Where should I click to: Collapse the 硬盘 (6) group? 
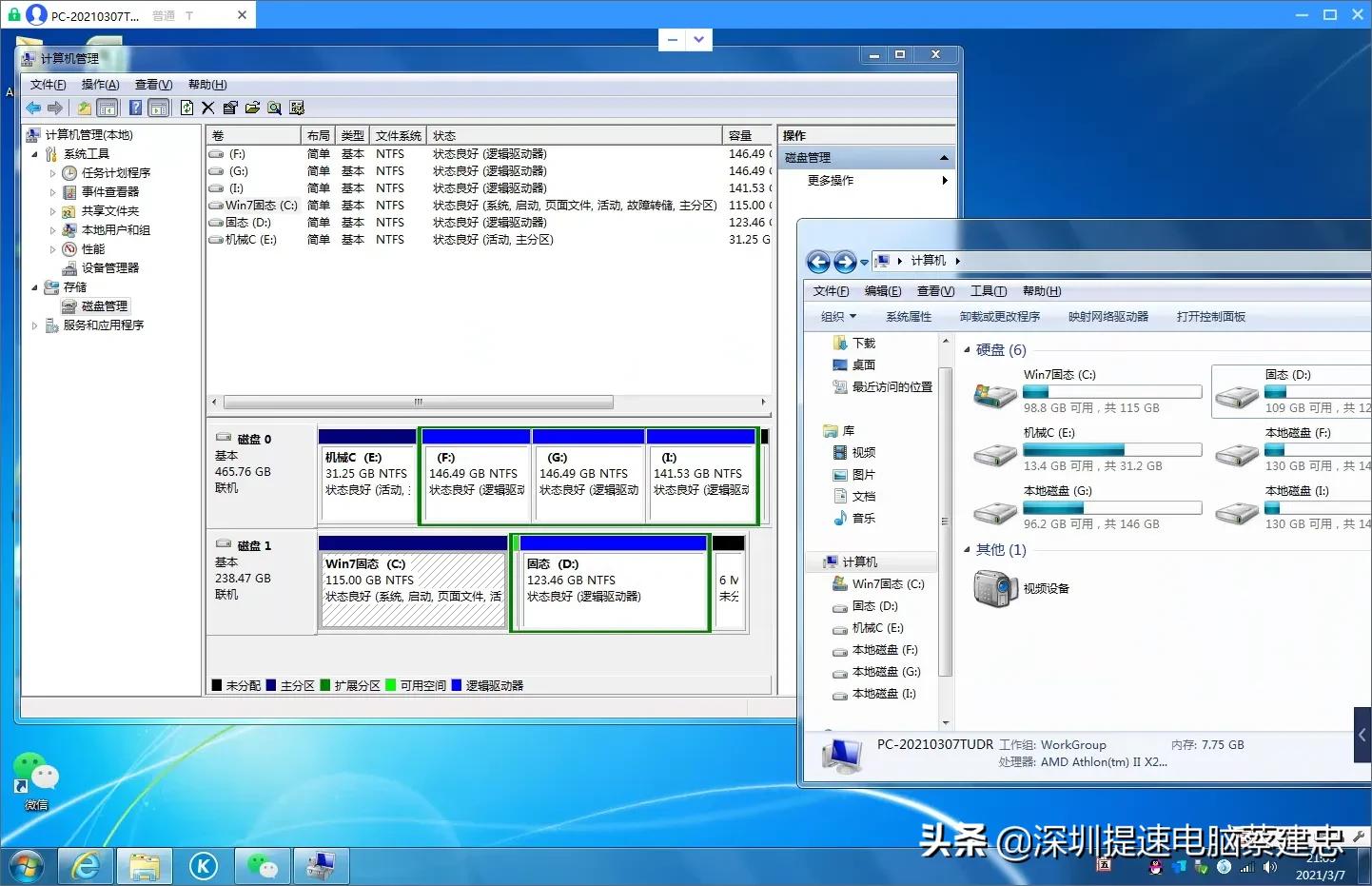point(967,350)
